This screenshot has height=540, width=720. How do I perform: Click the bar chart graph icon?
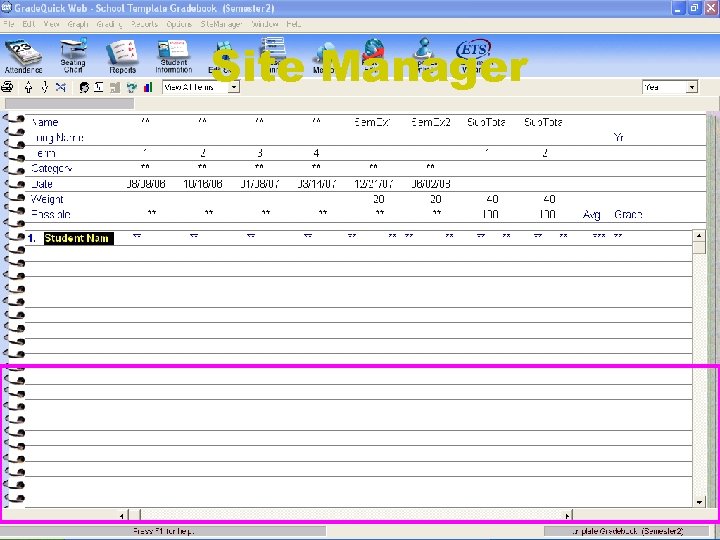pyautogui.click(x=148, y=87)
